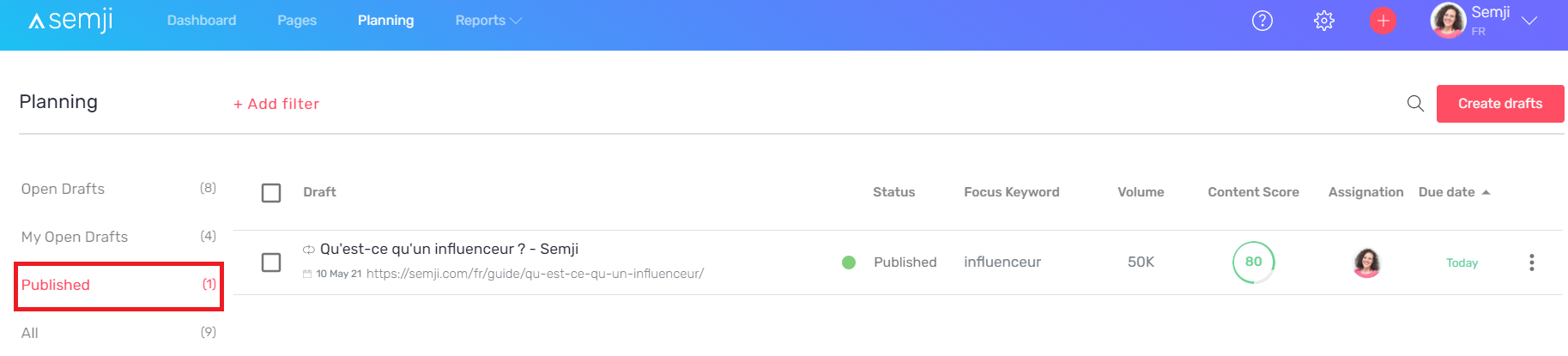
Task: Open the help question mark icon
Action: tap(1262, 21)
